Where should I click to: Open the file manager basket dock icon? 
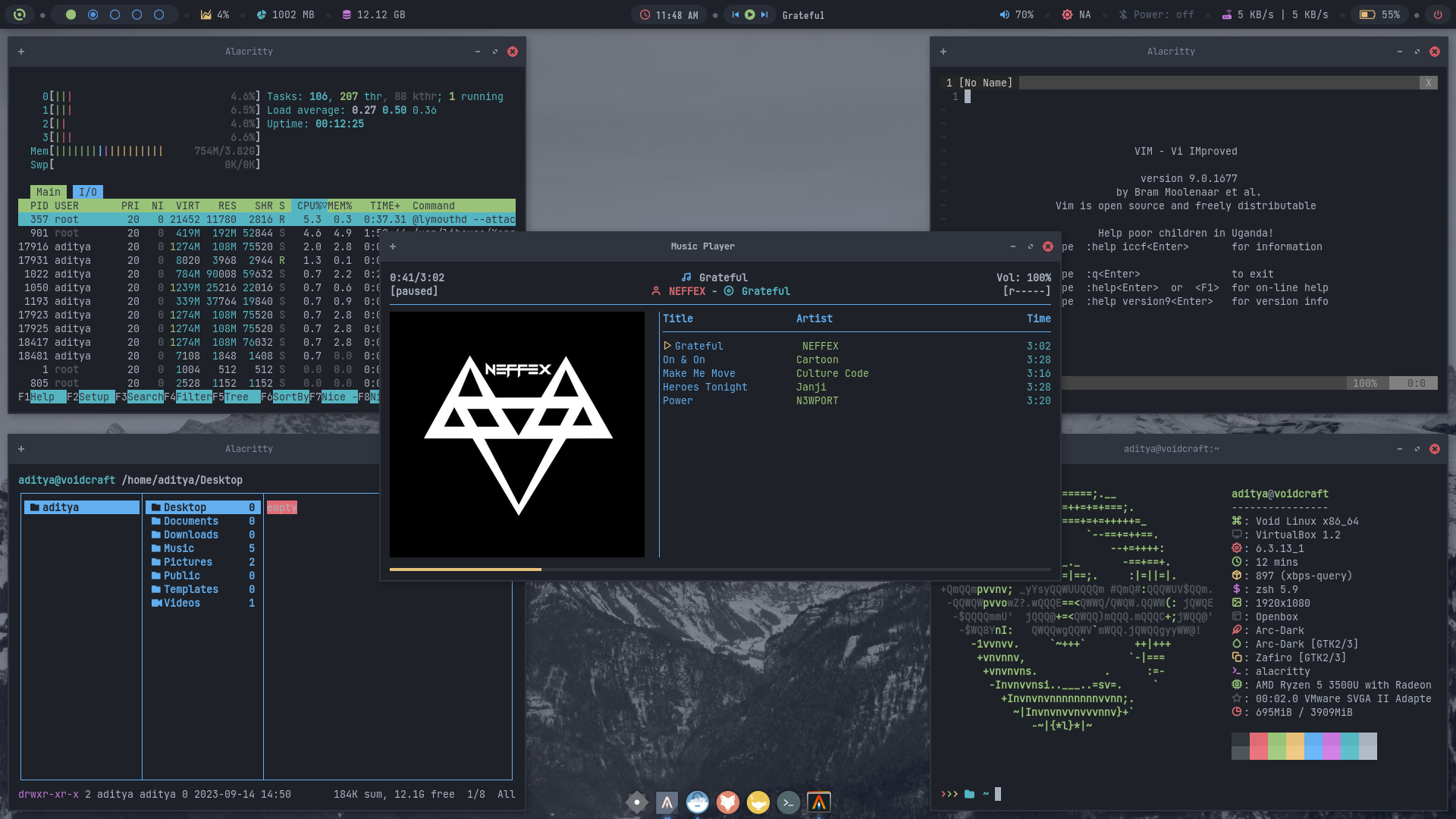(697, 802)
